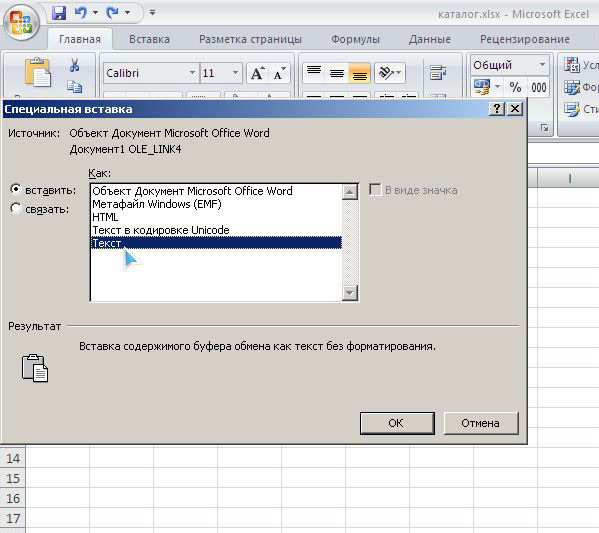Screen dimensions: 599x533
Task: Open format as table icon
Action: point(572,87)
